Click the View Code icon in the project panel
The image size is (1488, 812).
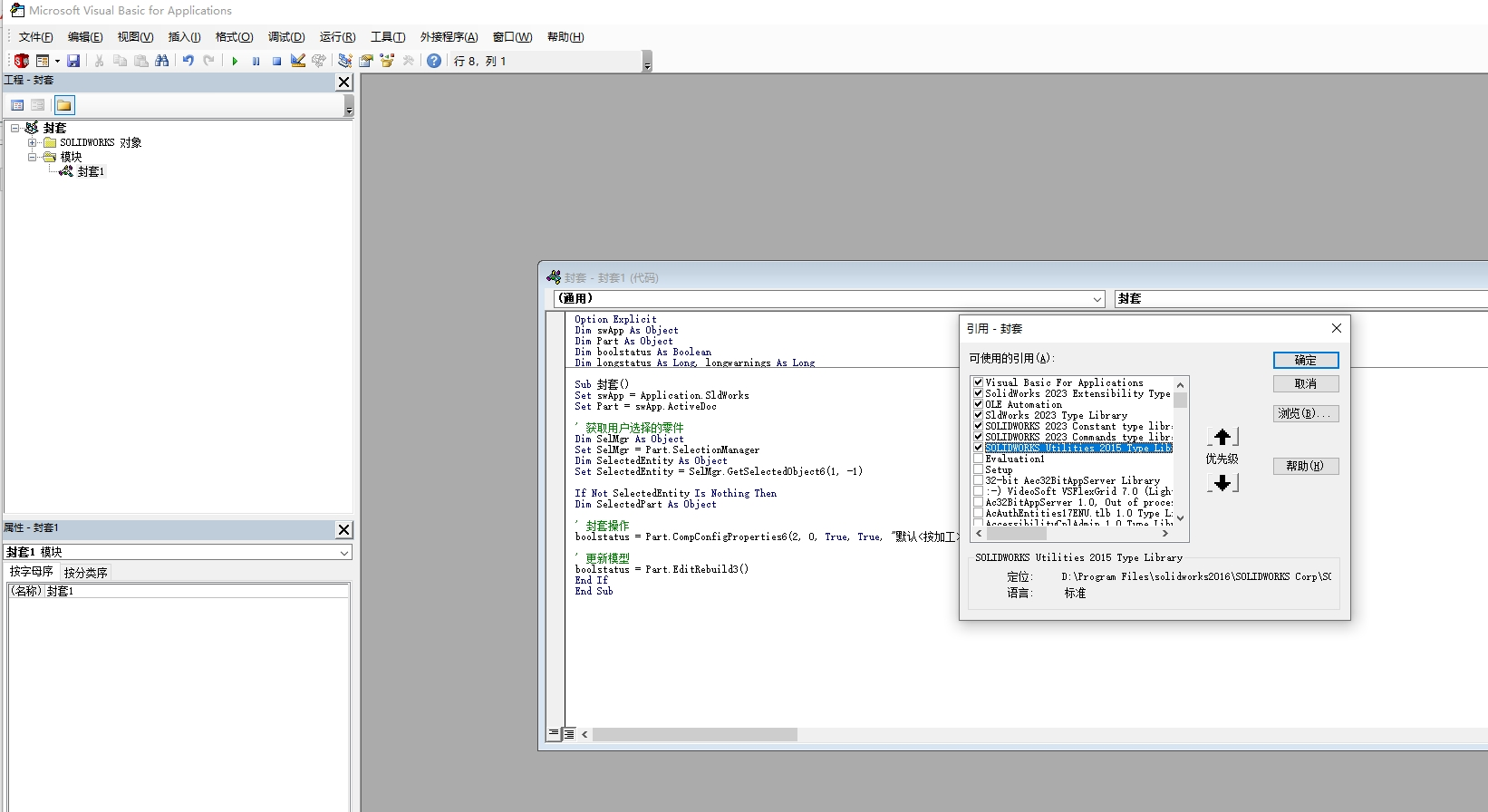(x=17, y=105)
